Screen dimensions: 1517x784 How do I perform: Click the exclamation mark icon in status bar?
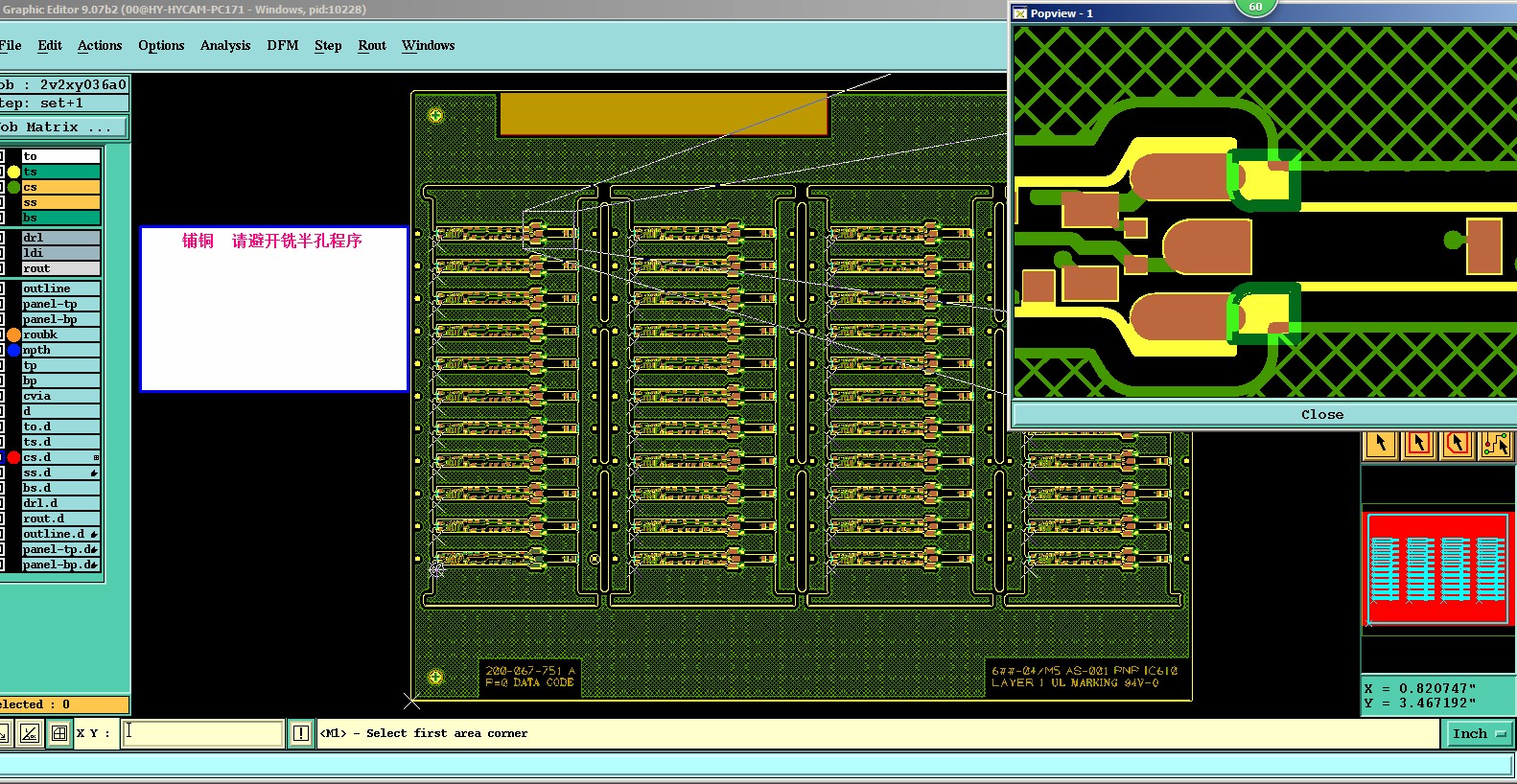point(301,733)
